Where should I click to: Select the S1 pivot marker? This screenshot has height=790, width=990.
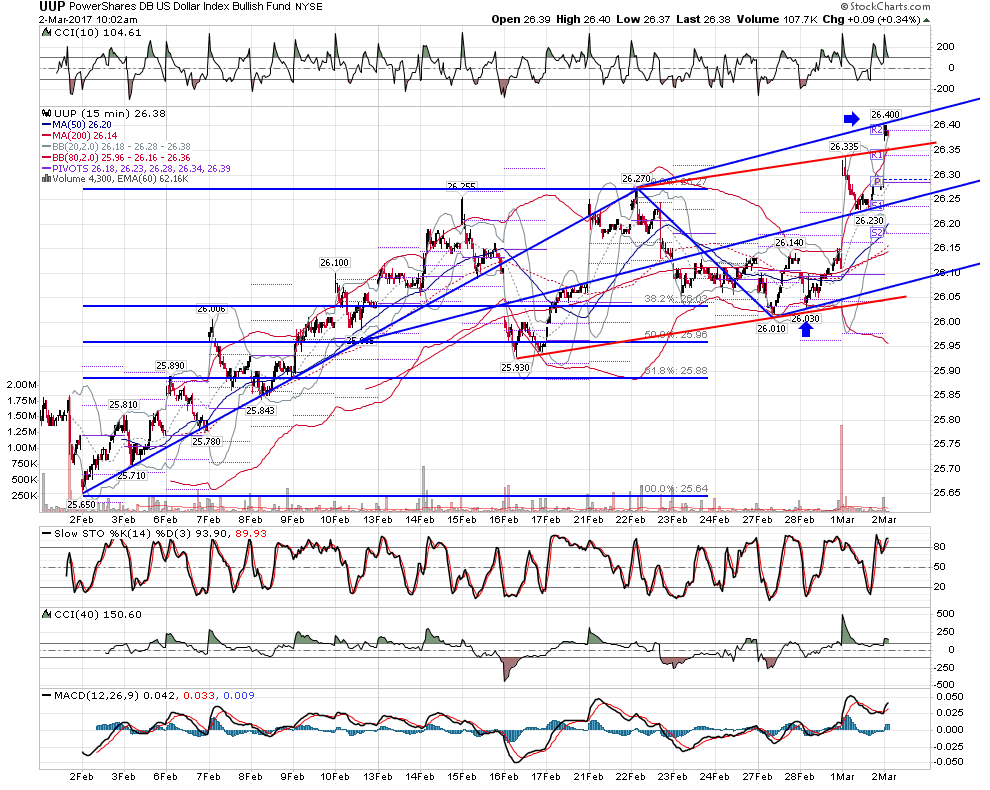[x=876, y=205]
